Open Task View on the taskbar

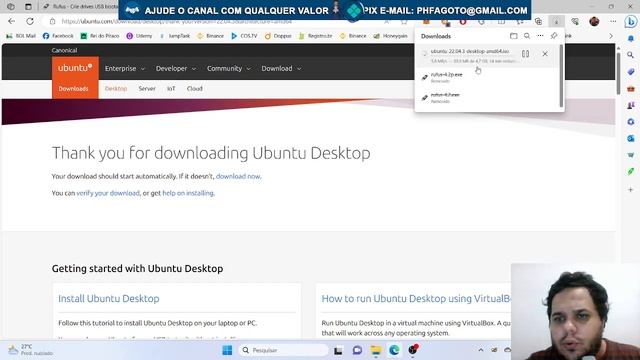point(338,350)
